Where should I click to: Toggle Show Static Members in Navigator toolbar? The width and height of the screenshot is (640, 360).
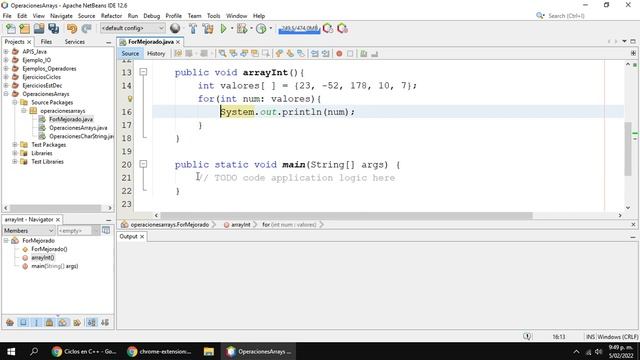pyautogui.click(x=36, y=322)
